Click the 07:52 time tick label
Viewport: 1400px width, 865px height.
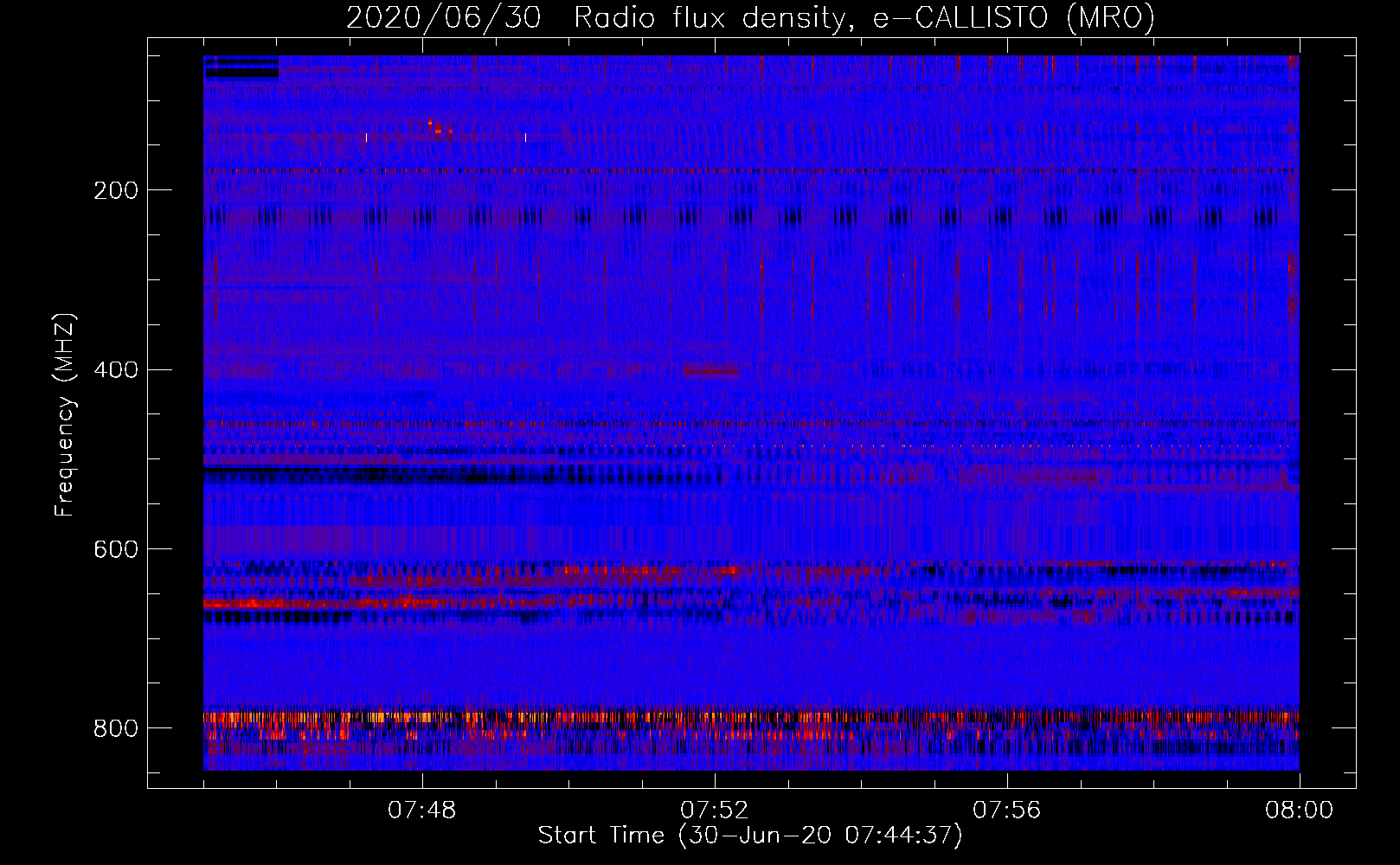pos(715,811)
